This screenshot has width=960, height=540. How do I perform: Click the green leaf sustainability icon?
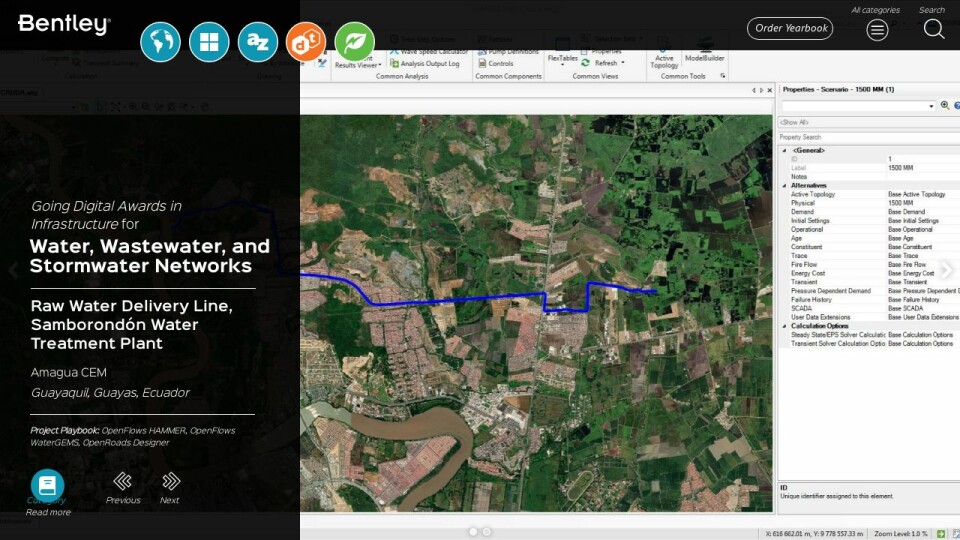pos(354,42)
